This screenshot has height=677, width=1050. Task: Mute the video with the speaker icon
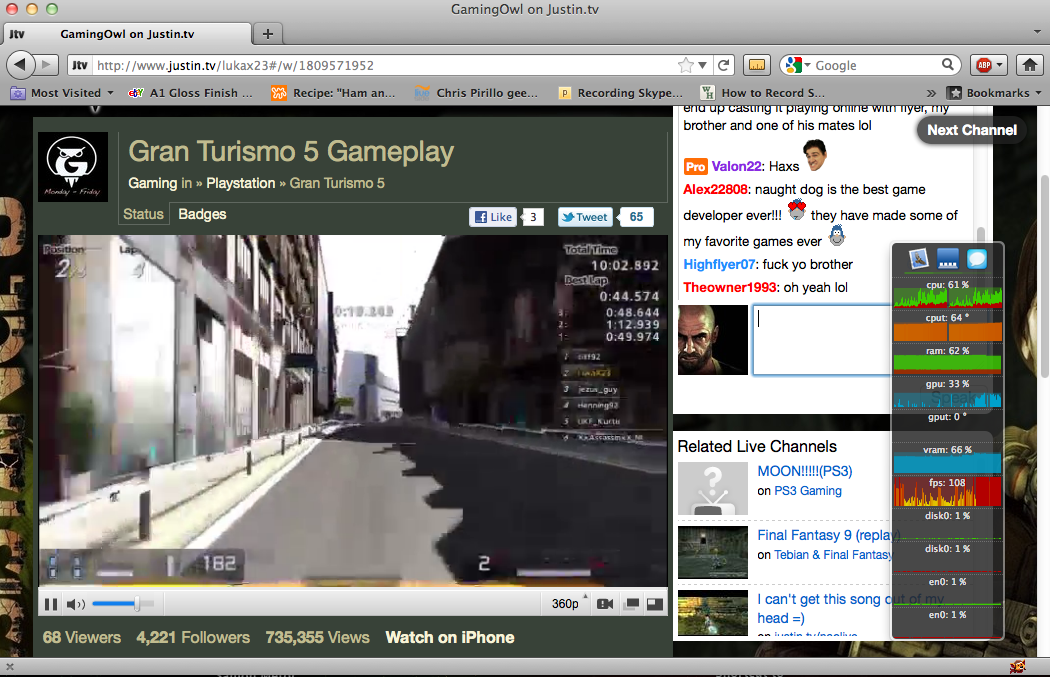pos(75,604)
